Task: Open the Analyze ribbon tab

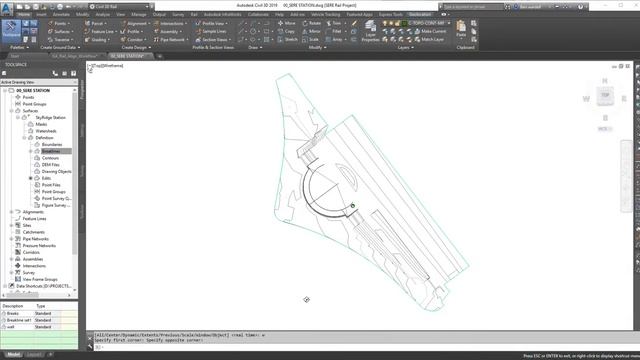Action: click(x=102, y=14)
